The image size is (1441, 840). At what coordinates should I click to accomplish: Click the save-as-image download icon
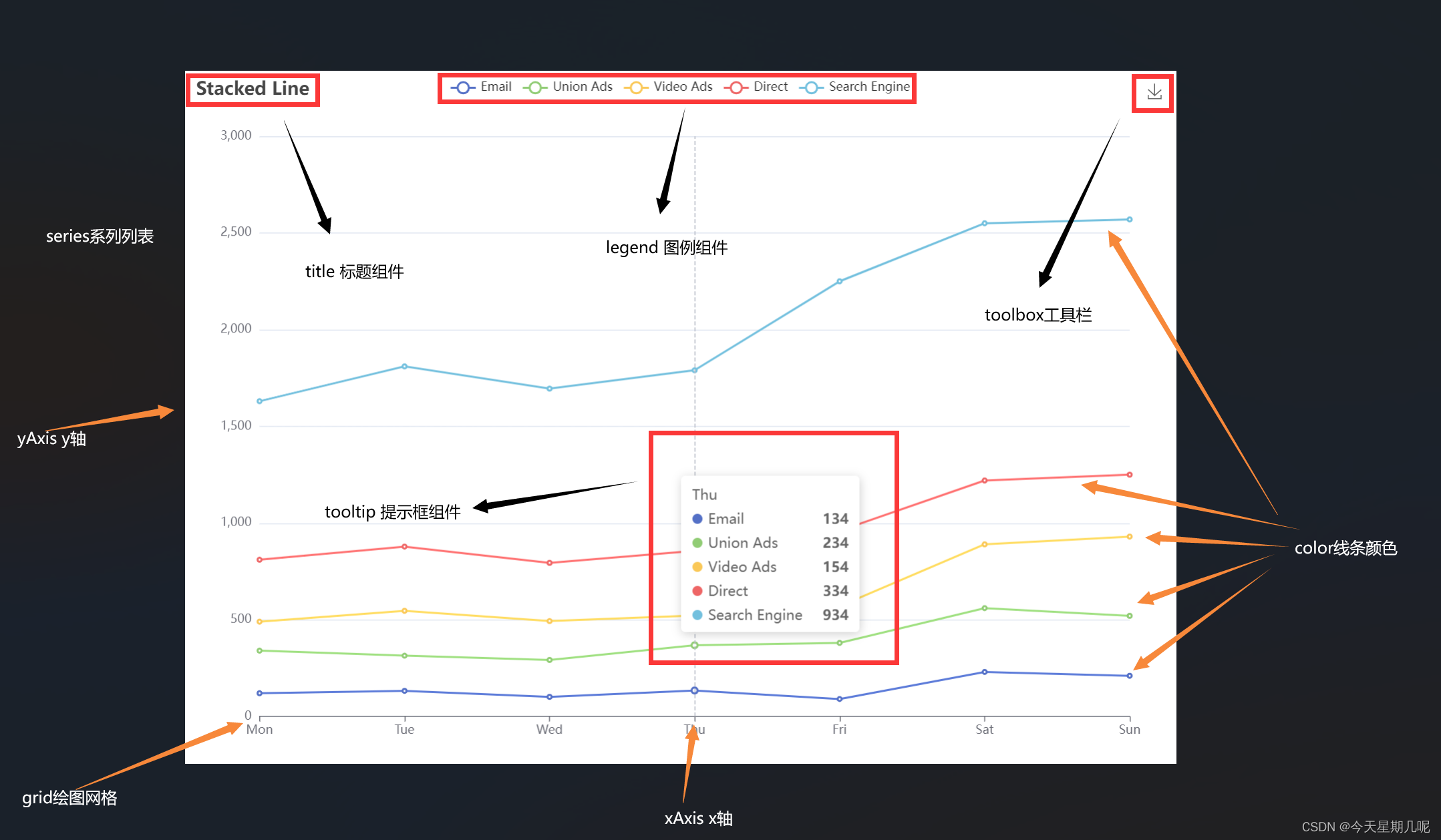click(1154, 92)
